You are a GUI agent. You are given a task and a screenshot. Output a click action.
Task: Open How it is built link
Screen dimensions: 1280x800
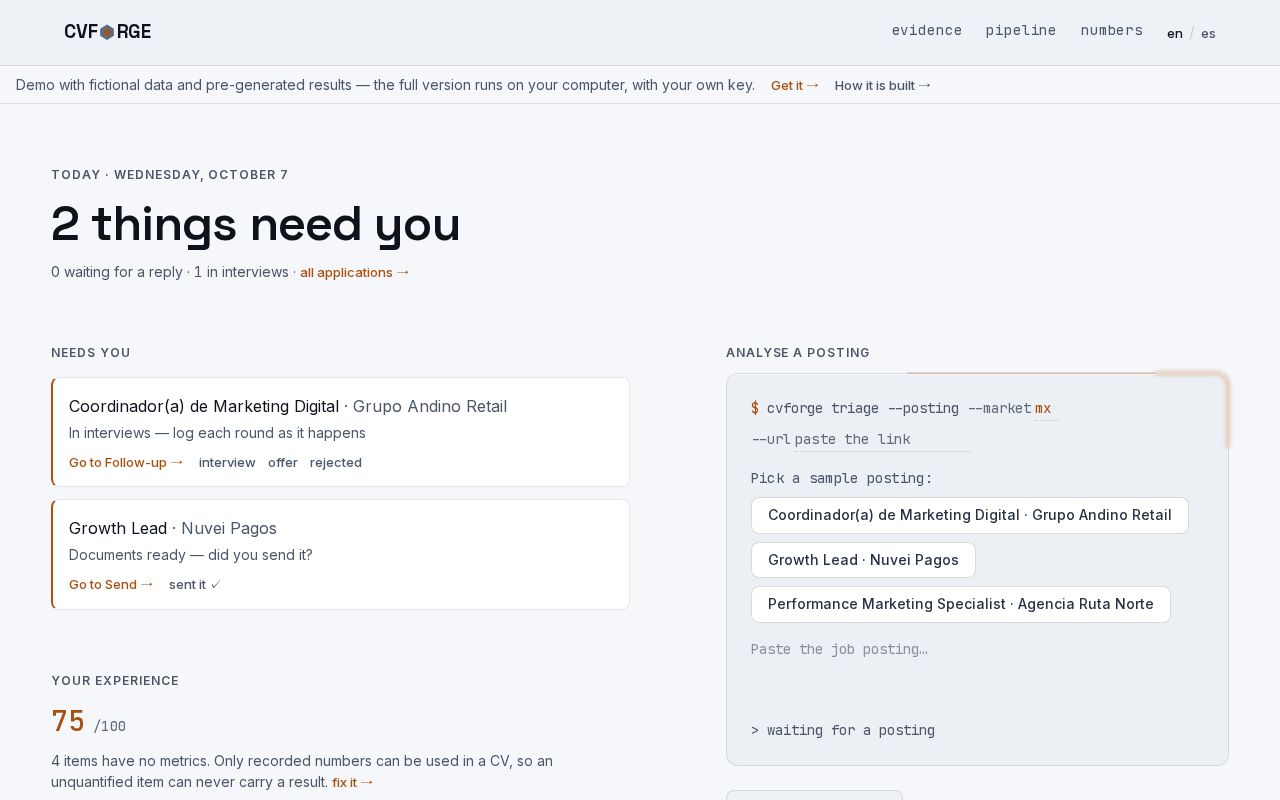(883, 85)
